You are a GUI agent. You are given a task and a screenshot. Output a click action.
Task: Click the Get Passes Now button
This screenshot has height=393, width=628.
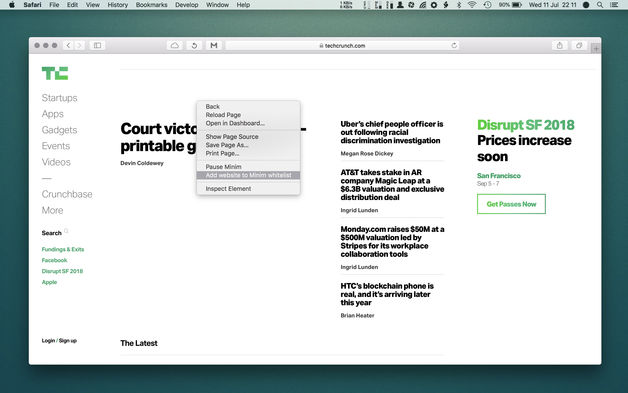[511, 204]
